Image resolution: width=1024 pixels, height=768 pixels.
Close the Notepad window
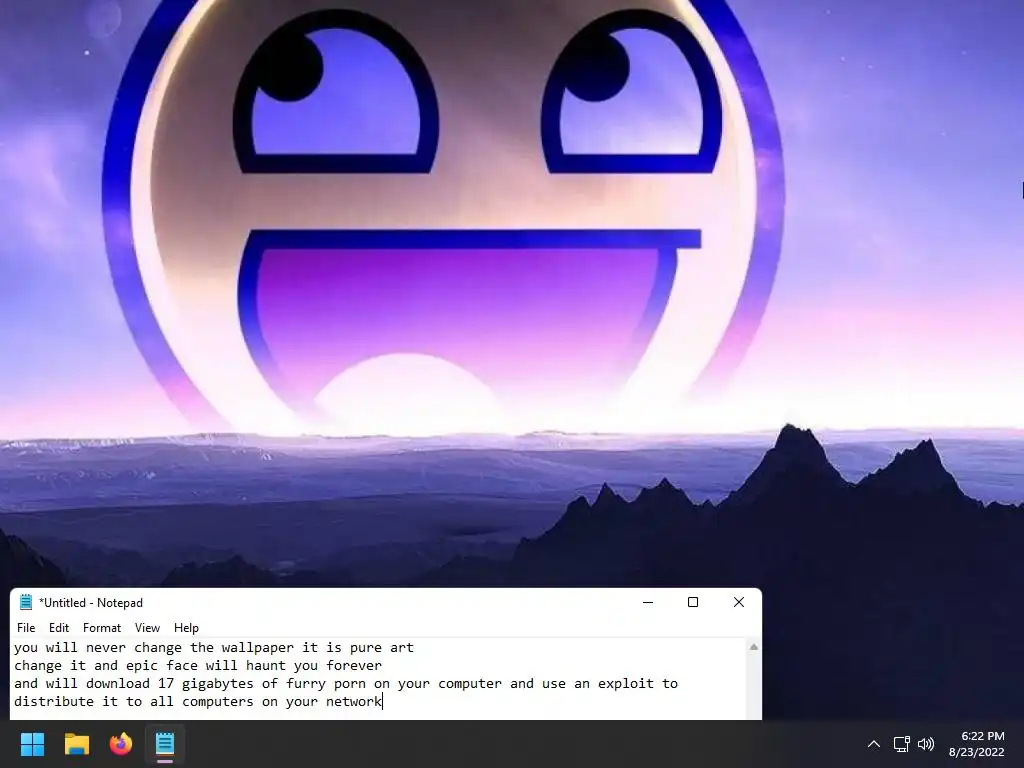click(739, 602)
